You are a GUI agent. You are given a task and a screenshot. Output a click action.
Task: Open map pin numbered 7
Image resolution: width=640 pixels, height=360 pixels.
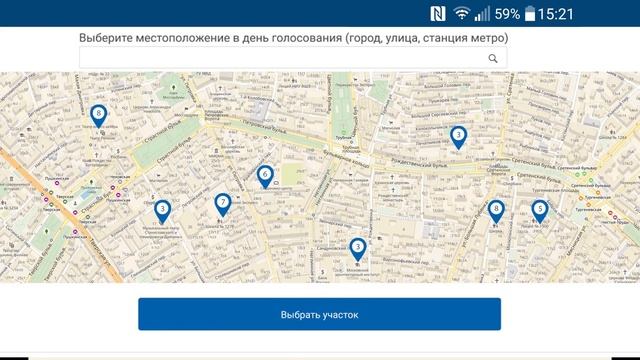click(x=223, y=204)
